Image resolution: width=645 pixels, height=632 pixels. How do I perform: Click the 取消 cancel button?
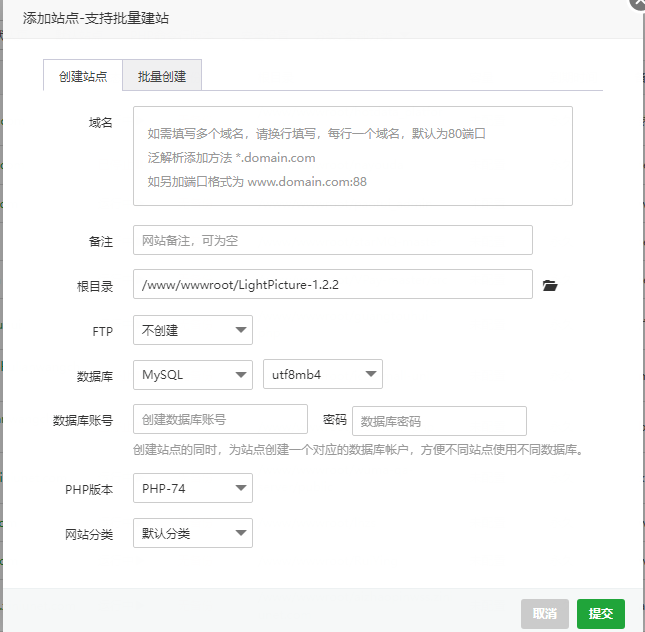545,613
